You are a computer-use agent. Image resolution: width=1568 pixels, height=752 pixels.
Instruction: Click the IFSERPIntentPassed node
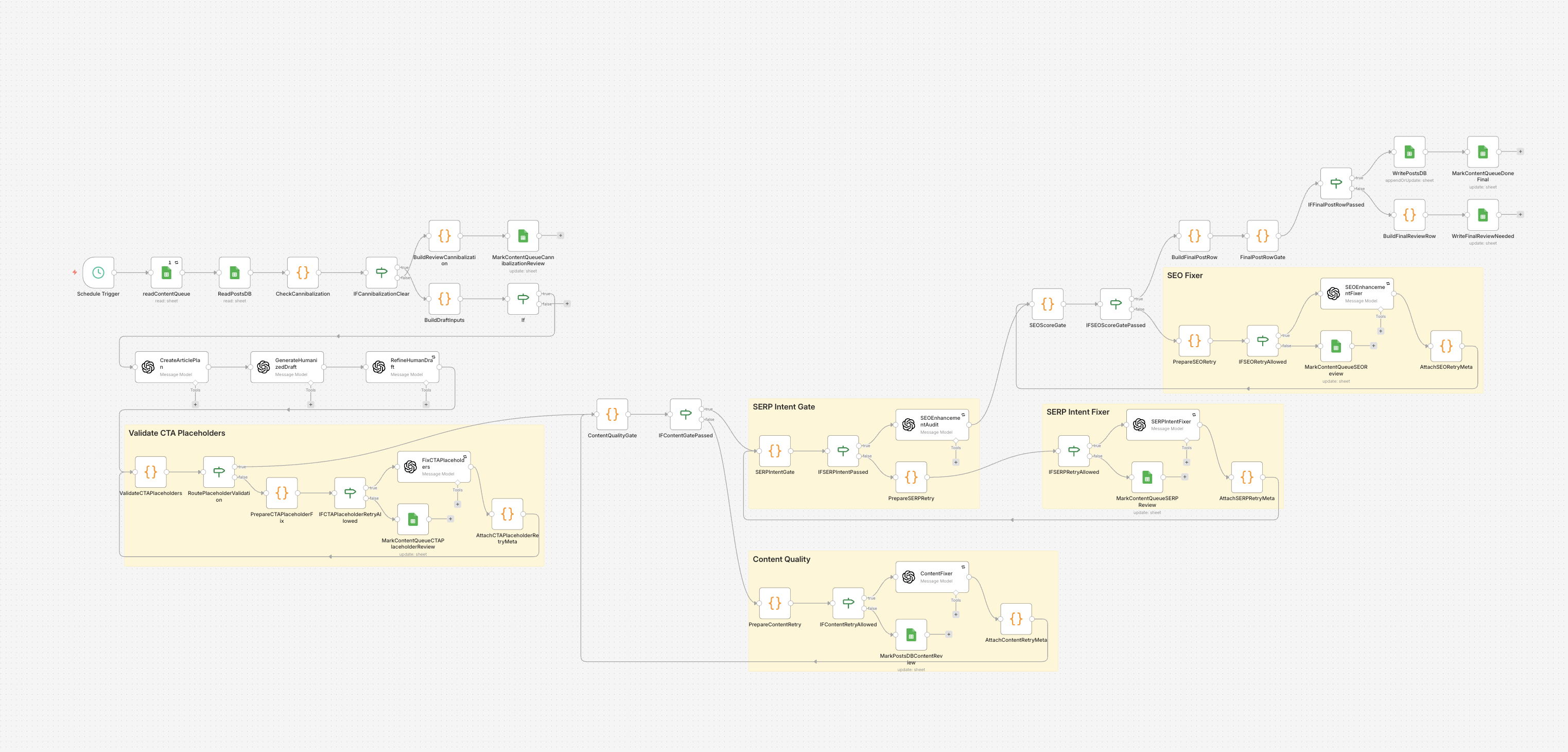click(x=843, y=451)
